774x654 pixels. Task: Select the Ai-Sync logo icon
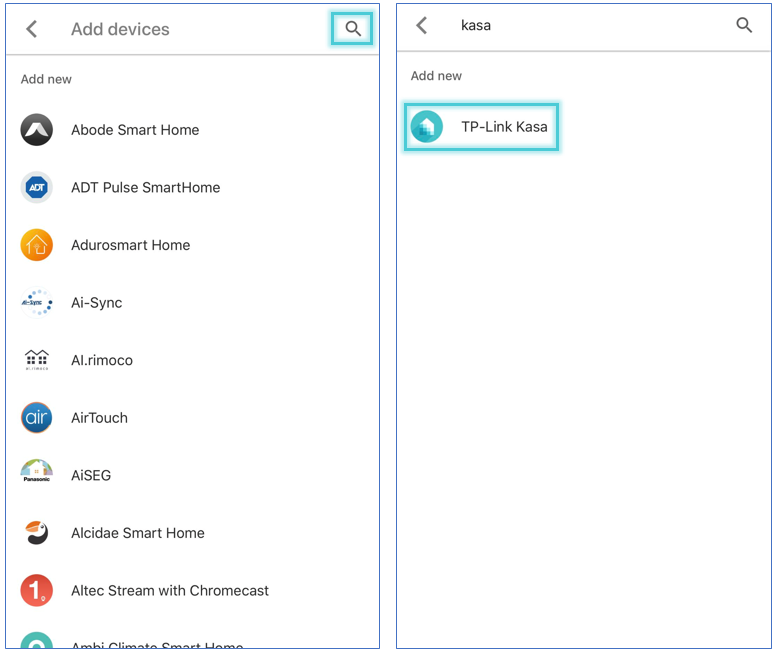37,303
